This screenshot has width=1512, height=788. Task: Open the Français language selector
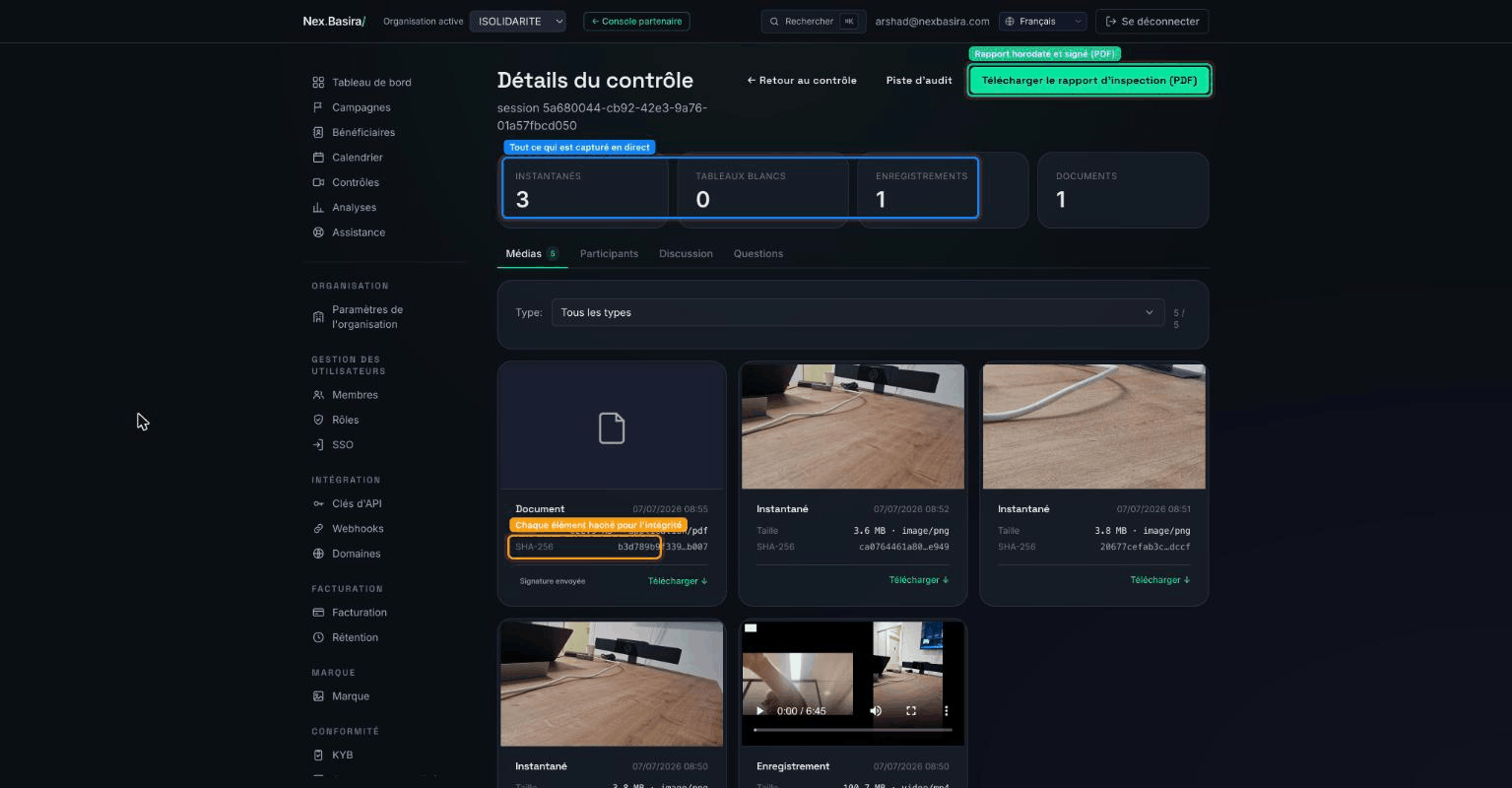coord(1042,21)
